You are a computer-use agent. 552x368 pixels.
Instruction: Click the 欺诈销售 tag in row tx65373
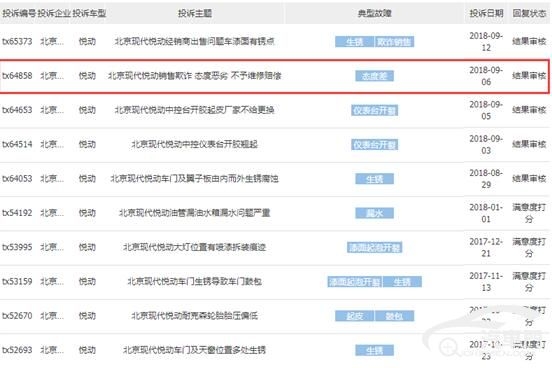tap(394, 42)
